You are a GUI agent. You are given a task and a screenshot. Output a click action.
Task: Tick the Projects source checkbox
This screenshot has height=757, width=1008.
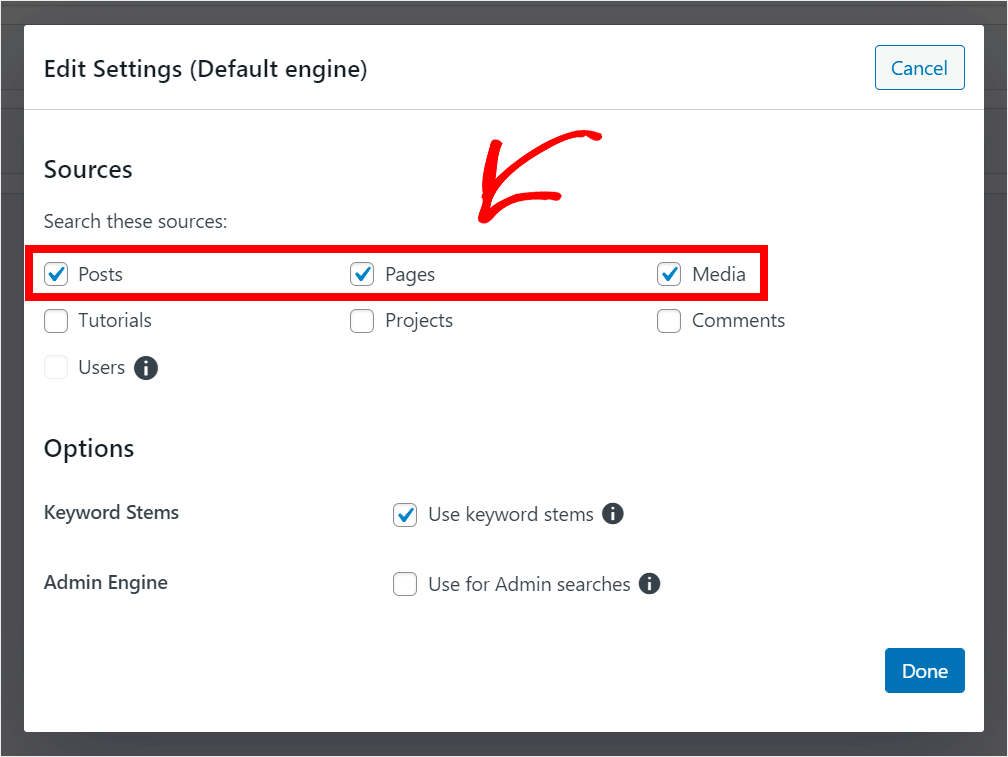click(x=362, y=321)
